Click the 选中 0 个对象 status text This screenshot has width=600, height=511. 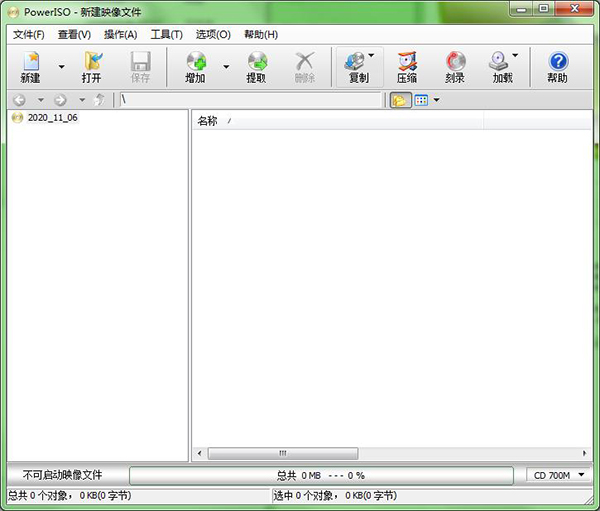click(335, 496)
